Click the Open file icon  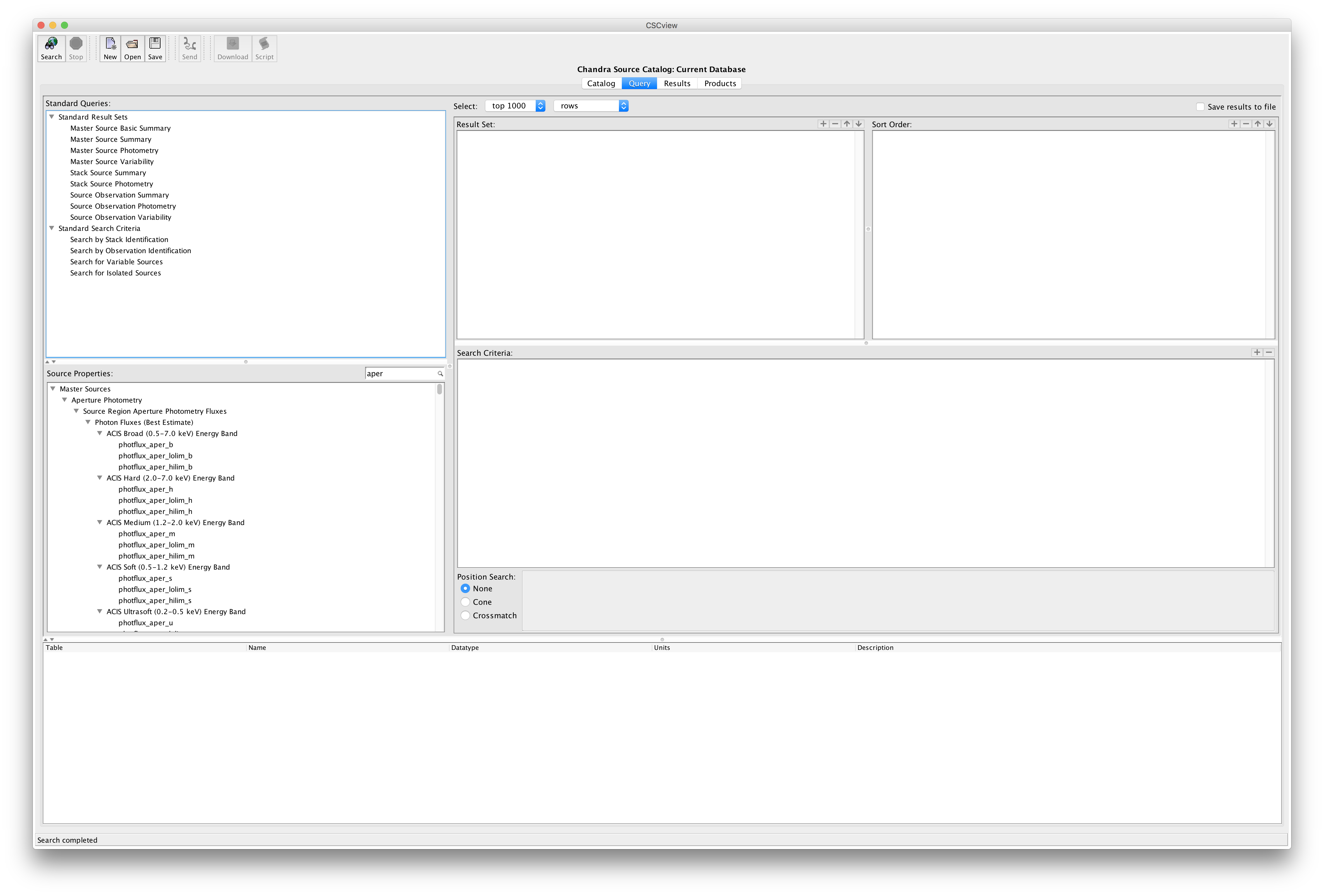(x=132, y=48)
